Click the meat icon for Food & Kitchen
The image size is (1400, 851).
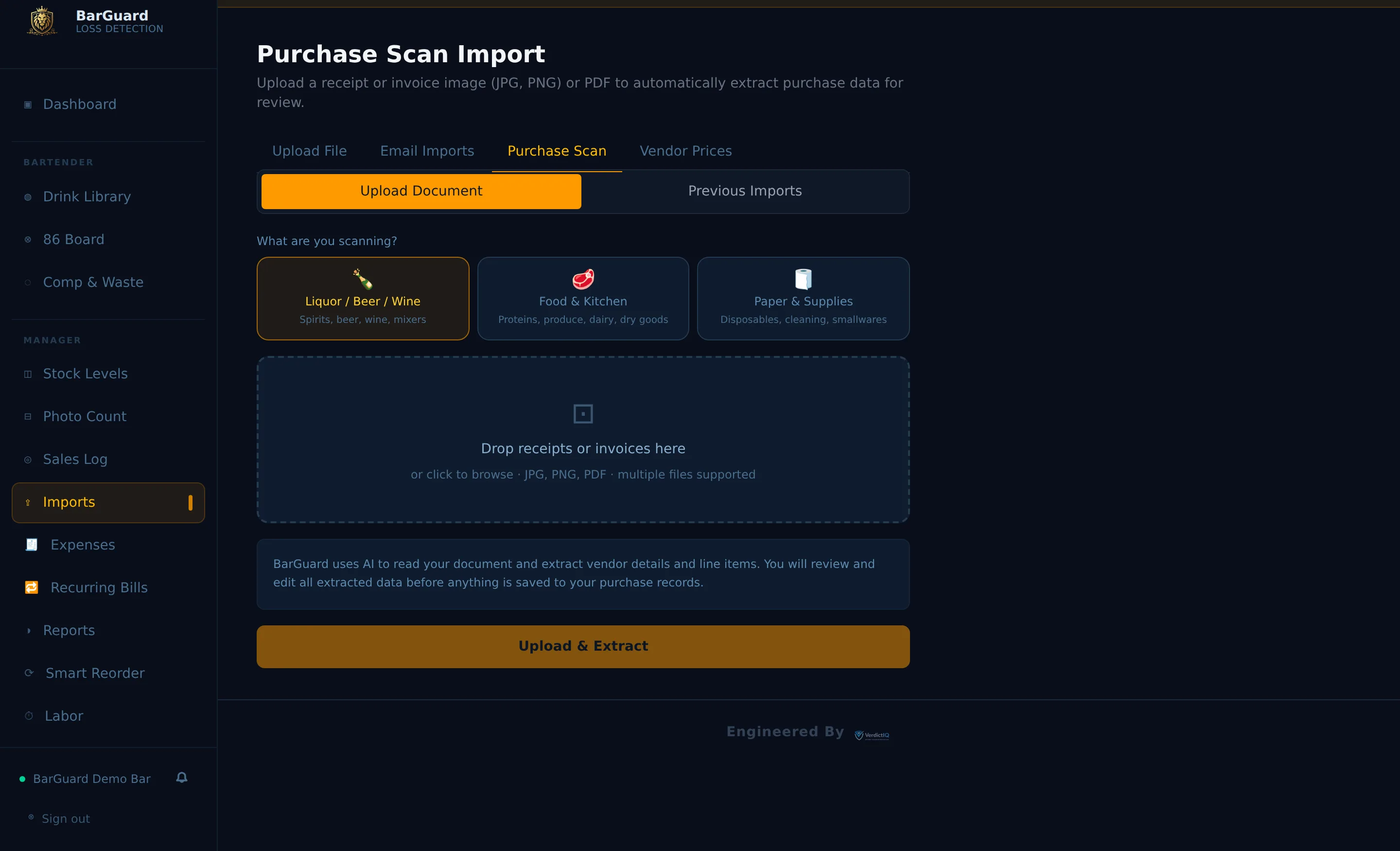[x=583, y=279]
